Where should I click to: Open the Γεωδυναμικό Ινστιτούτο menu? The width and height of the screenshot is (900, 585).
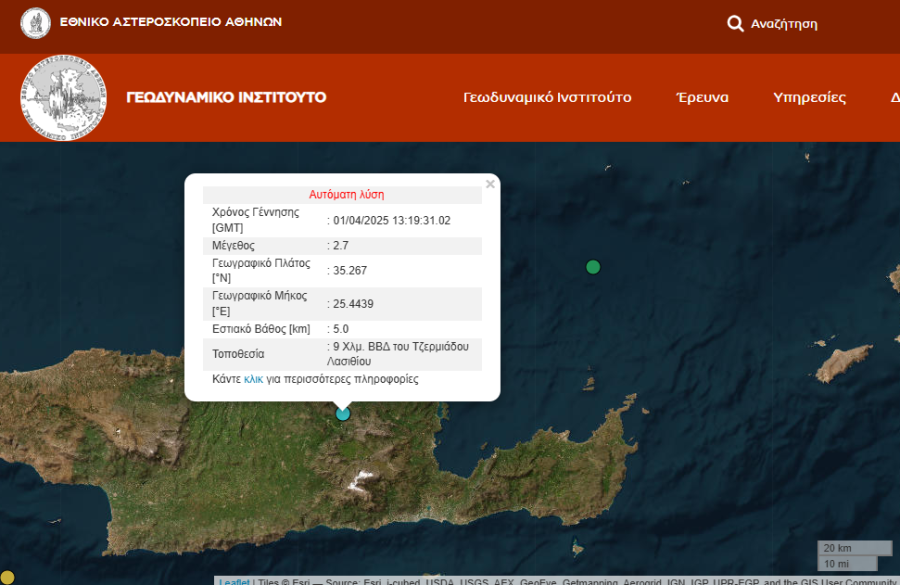547,97
